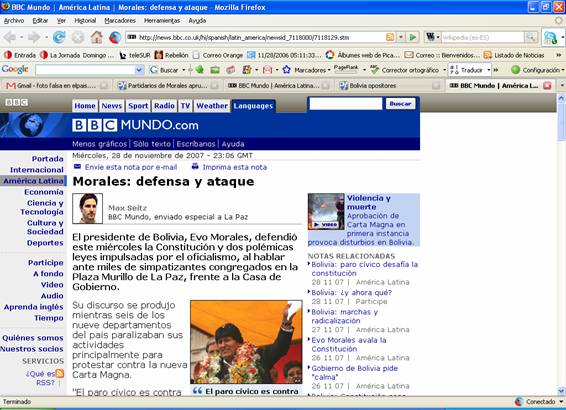This screenshot has height=410, width=566.
Task: Click the Google toolbar search input
Action: pos(86,70)
